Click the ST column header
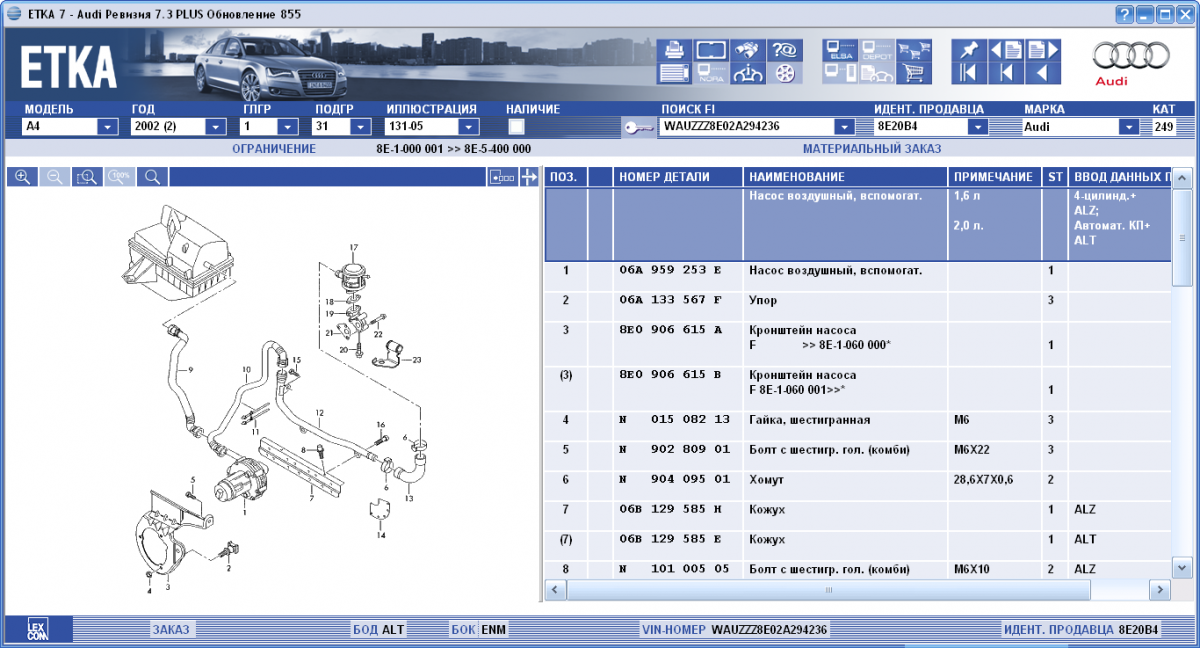1200x648 pixels. [x=1055, y=177]
